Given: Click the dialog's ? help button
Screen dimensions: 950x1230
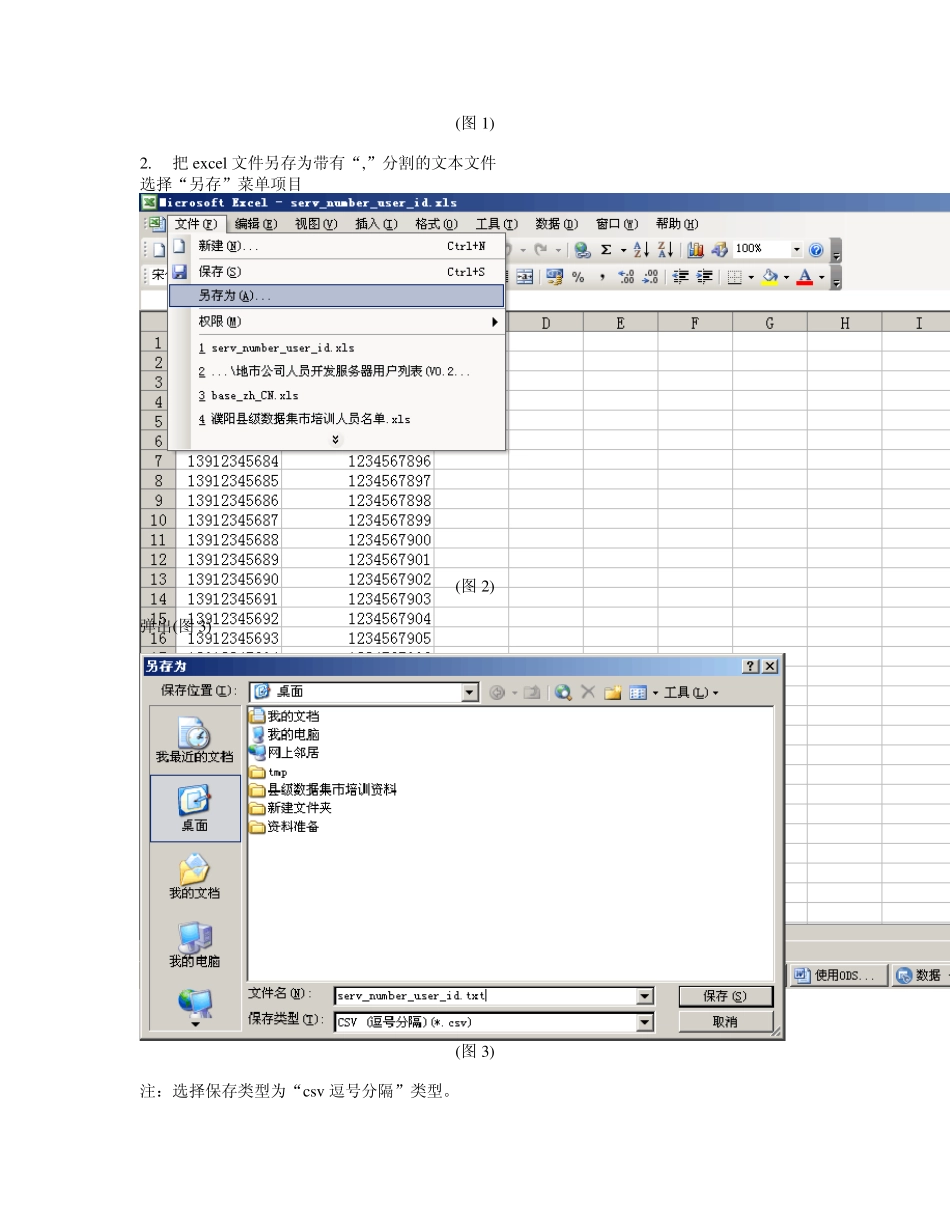Looking at the screenshot, I should coord(751,666).
